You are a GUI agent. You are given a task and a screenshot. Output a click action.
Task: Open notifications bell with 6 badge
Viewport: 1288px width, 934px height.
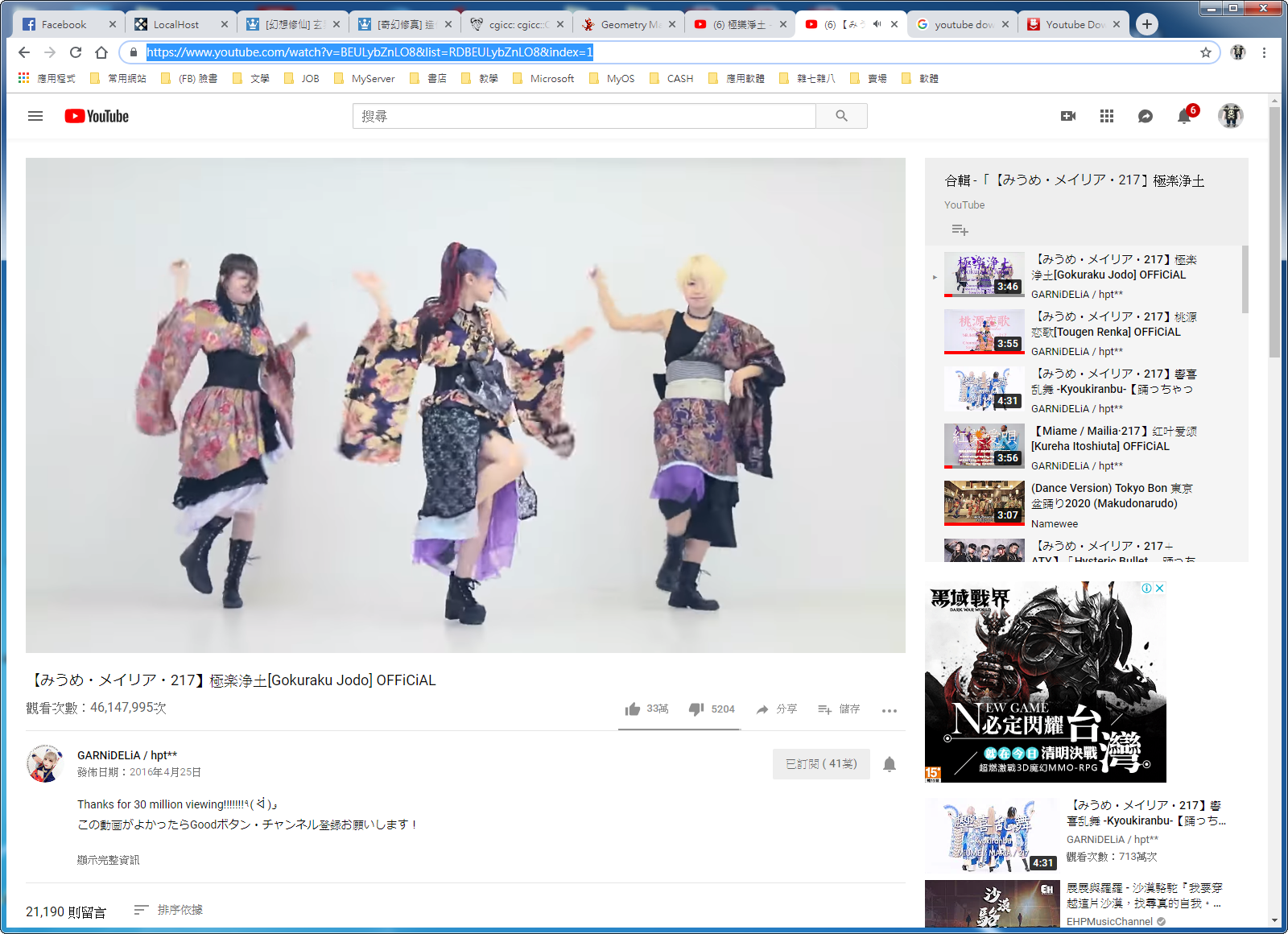click(x=1185, y=116)
